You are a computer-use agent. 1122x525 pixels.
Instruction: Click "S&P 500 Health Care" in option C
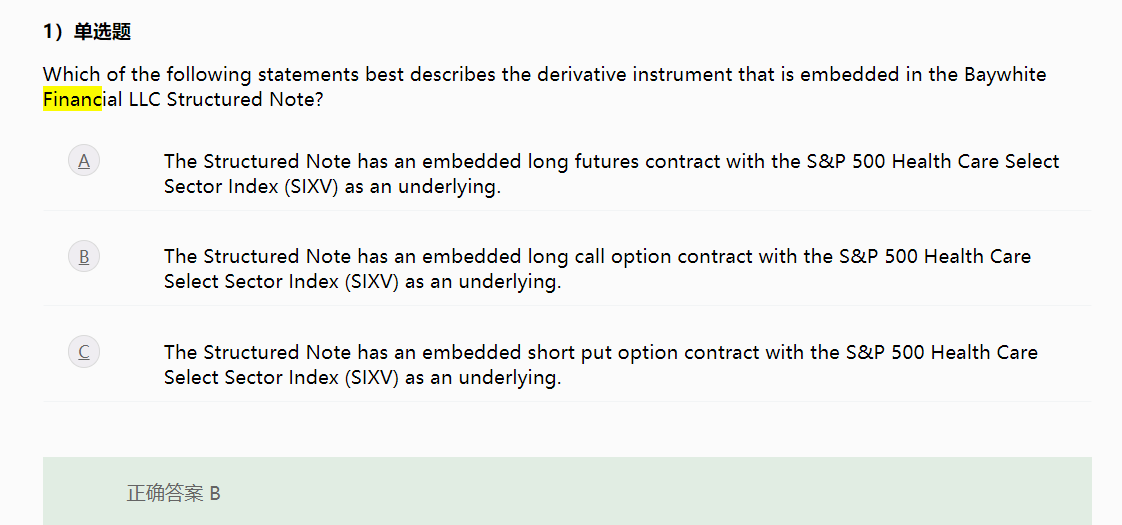[941, 352]
